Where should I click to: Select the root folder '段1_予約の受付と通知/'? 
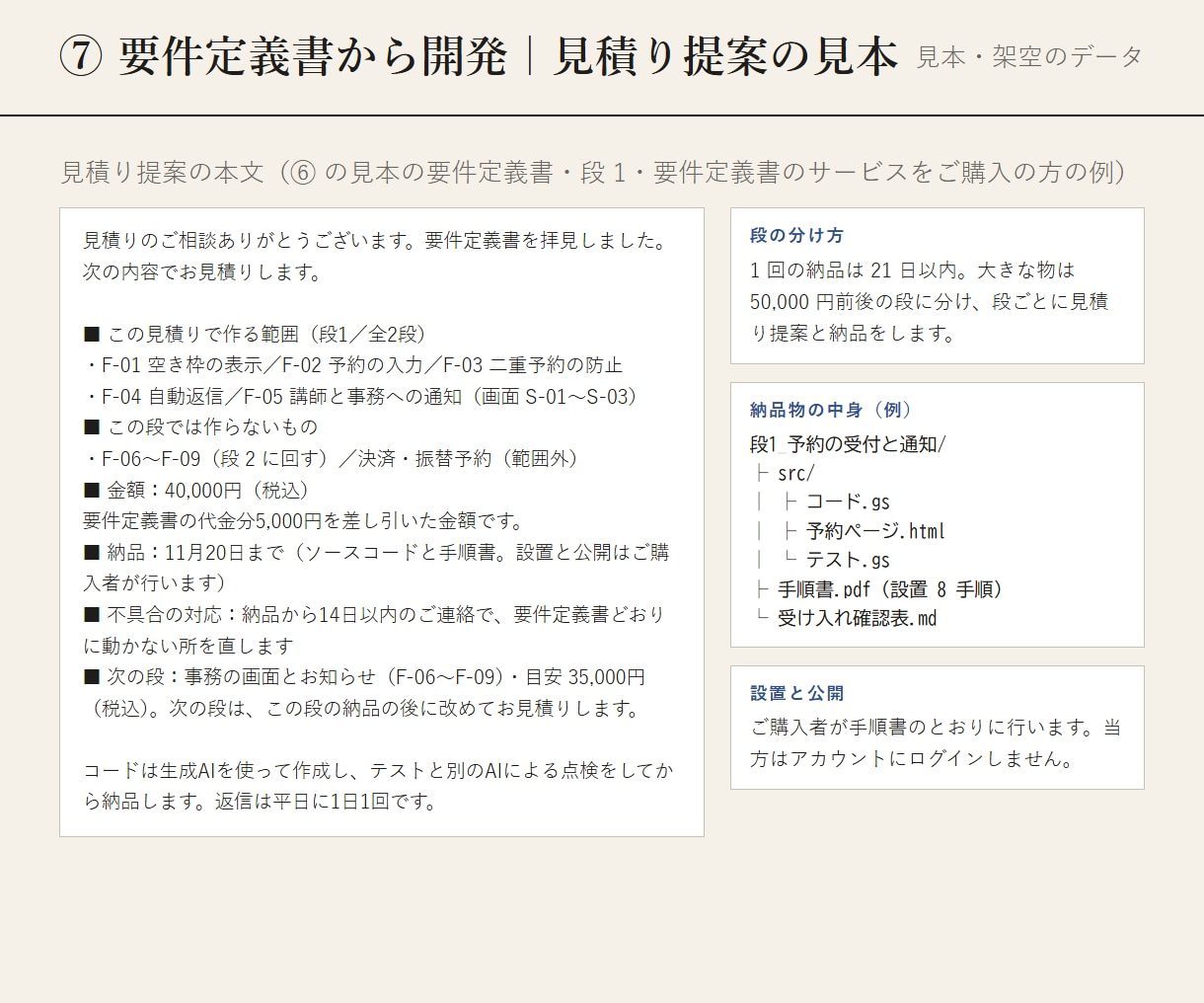848,444
